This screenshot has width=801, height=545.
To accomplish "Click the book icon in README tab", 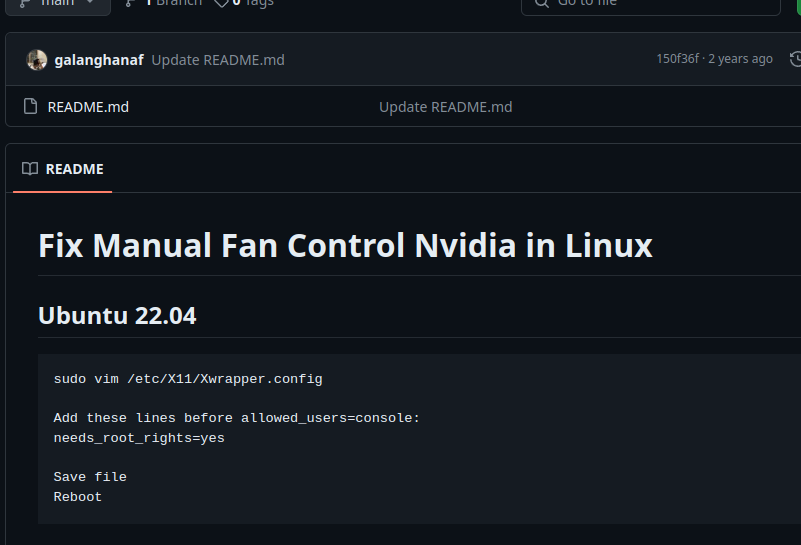I will [x=30, y=169].
